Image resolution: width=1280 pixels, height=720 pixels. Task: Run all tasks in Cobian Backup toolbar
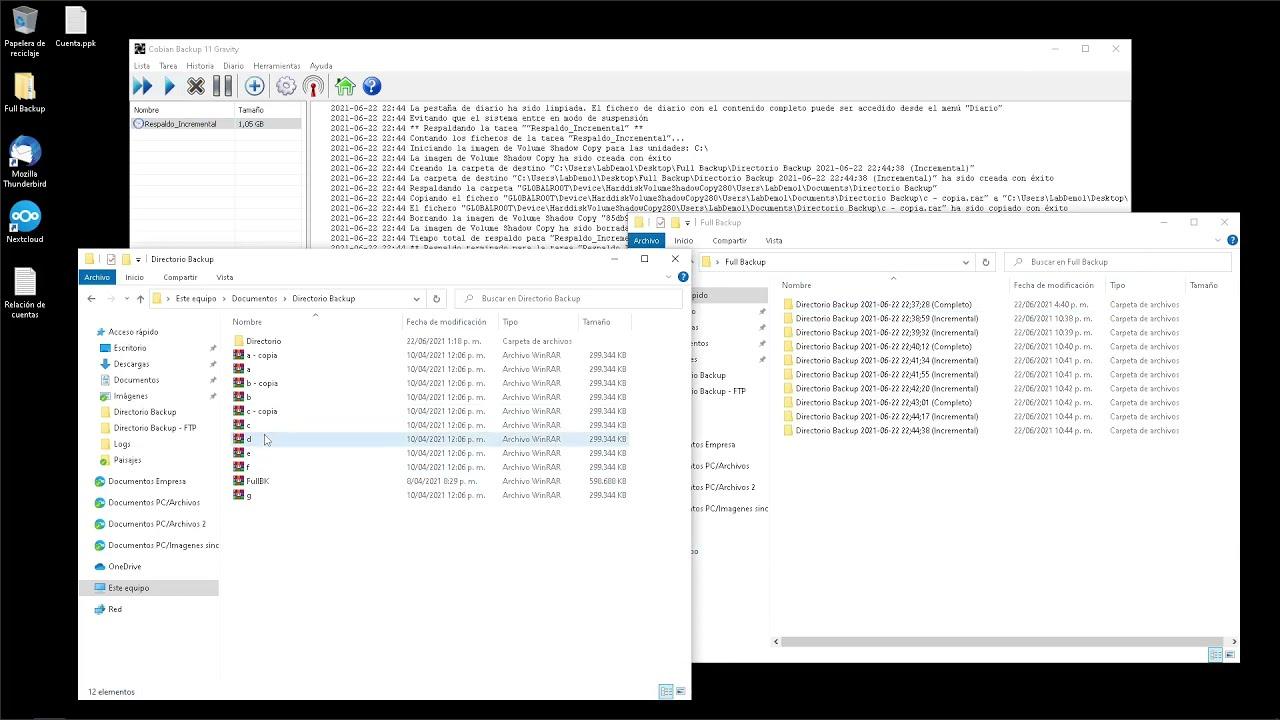(143, 86)
